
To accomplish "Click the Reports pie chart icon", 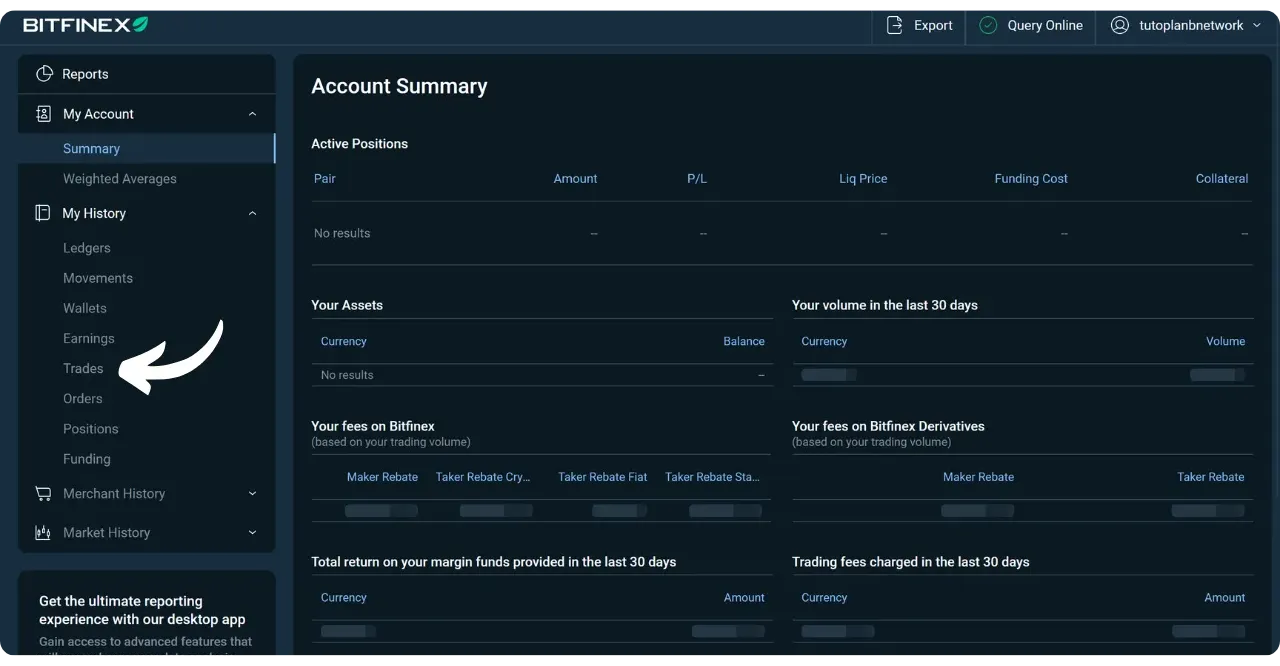I will 44,74.
